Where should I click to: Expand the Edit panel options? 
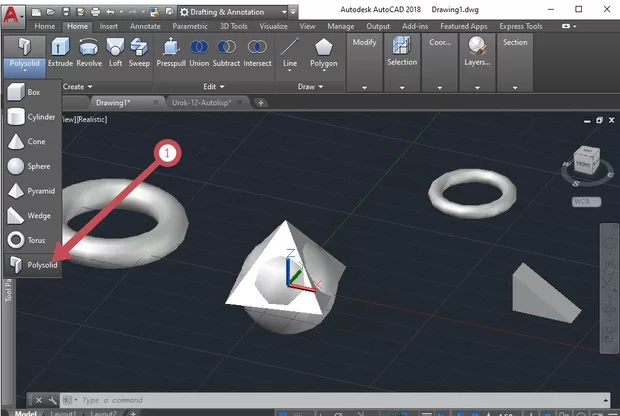pyautogui.click(x=214, y=86)
